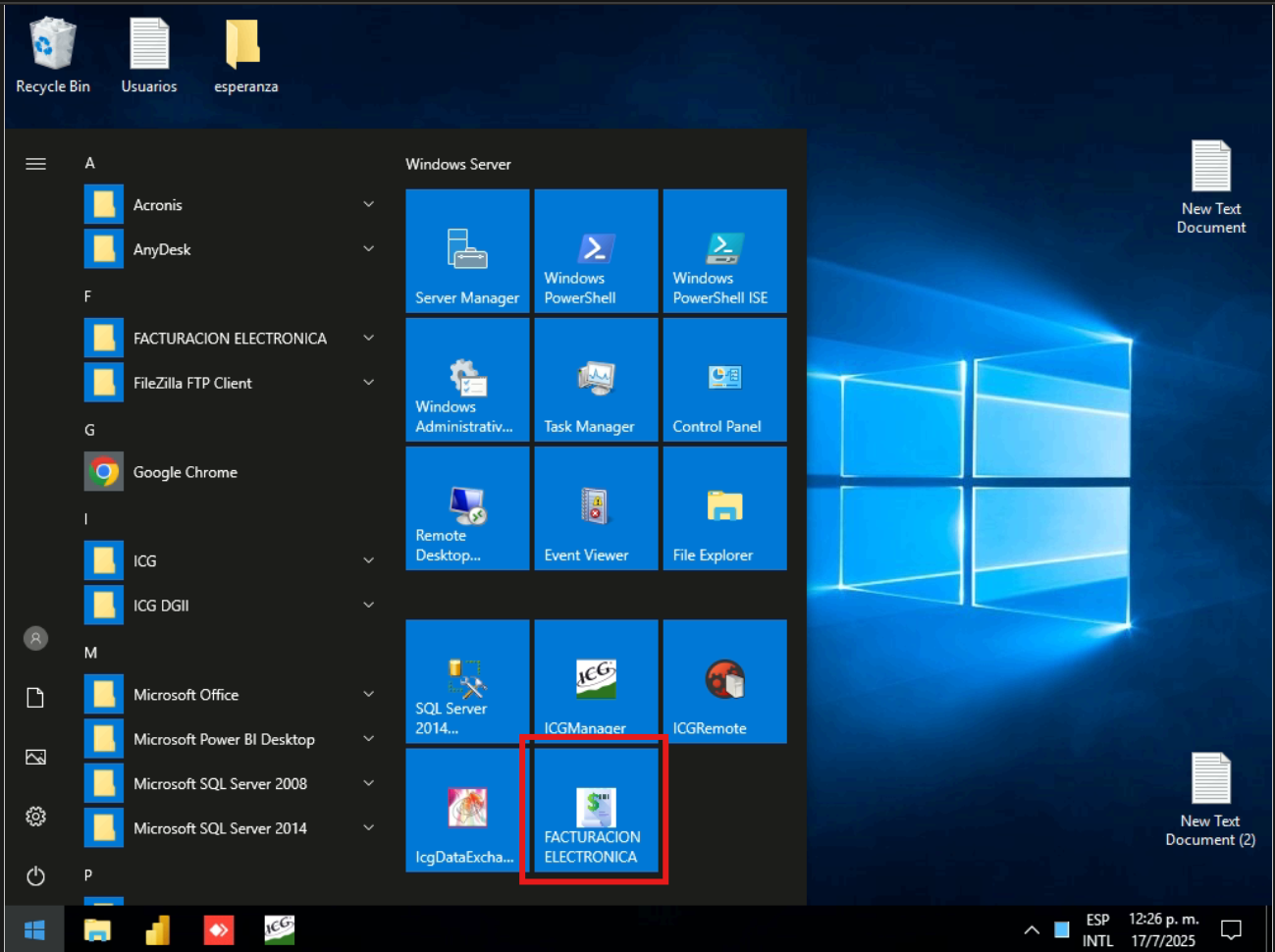Click the Power button in Start sidebar

[35, 875]
